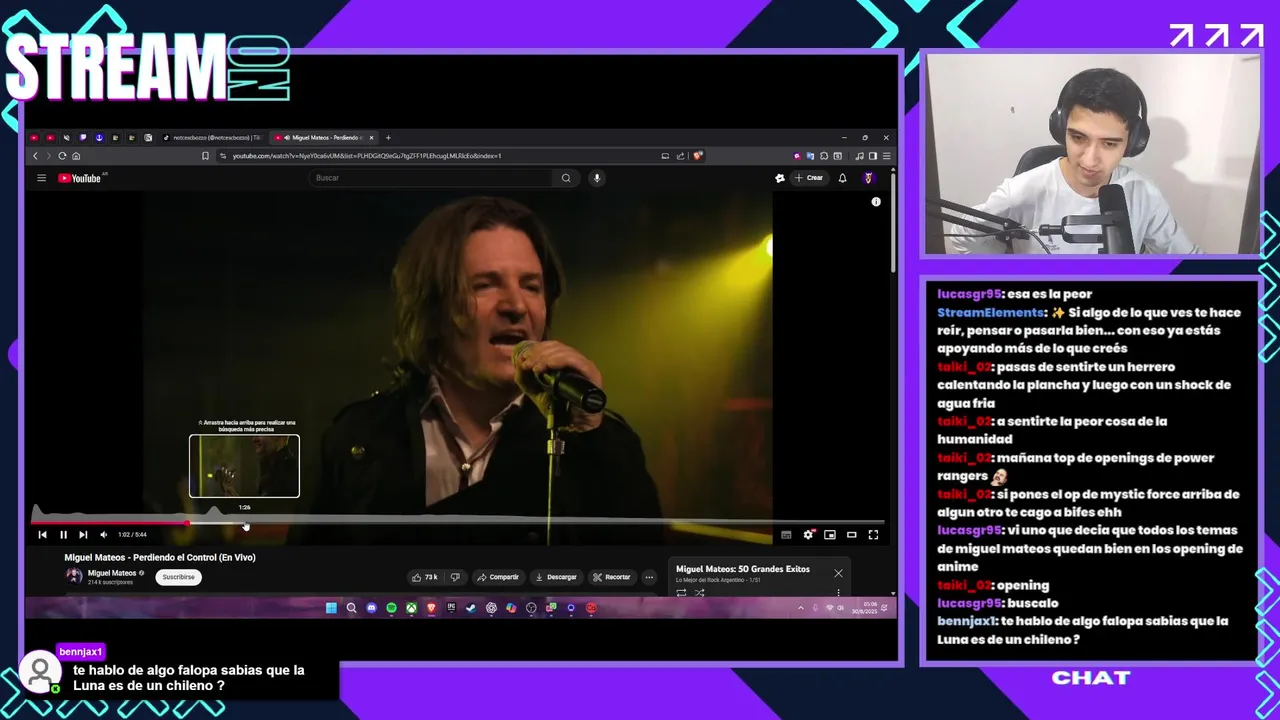Image resolution: width=1280 pixels, height=720 pixels.
Task: Open the YouTube hamburger guide menu
Action: point(41,178)
